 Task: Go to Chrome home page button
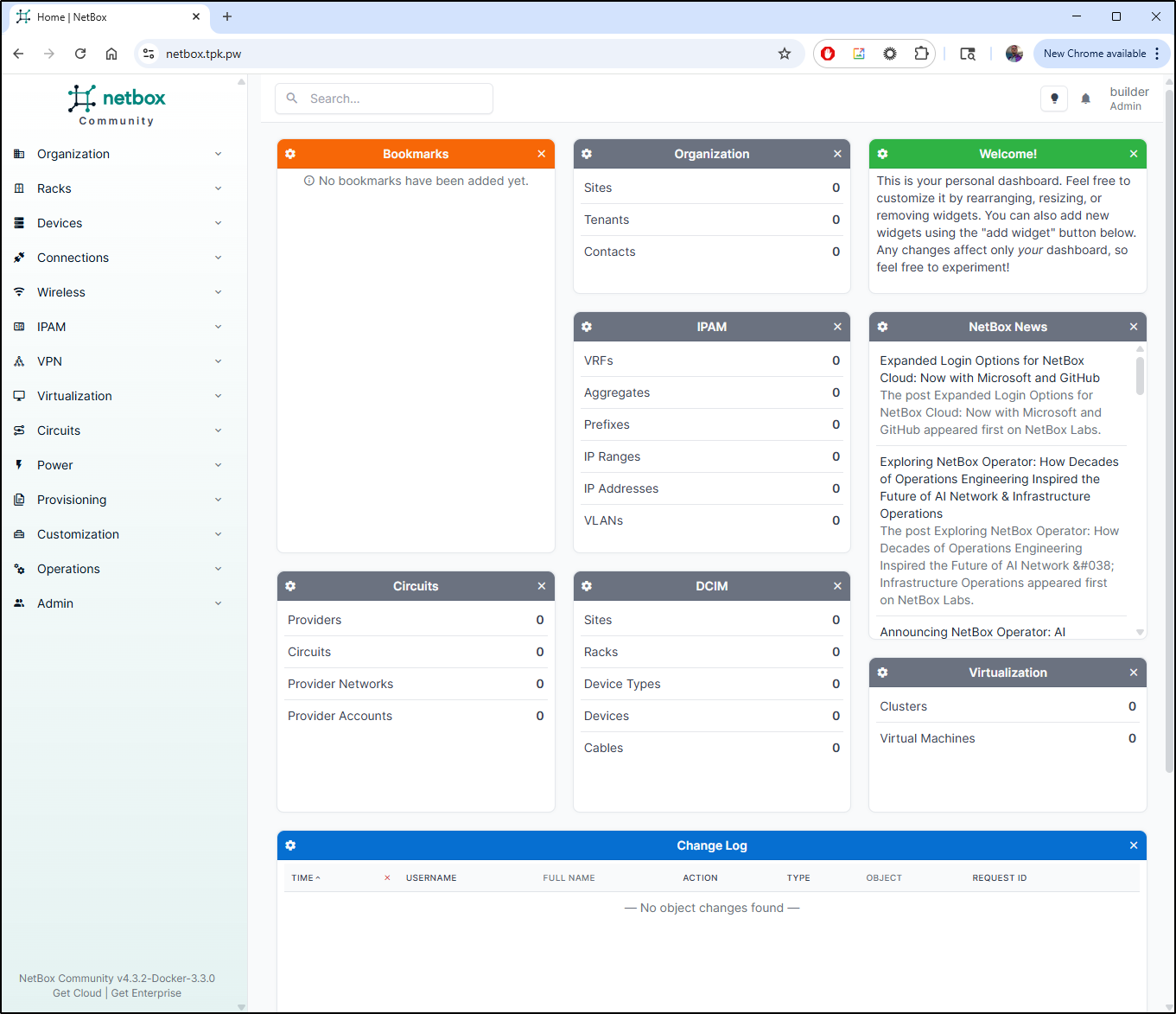pos(111,54)
